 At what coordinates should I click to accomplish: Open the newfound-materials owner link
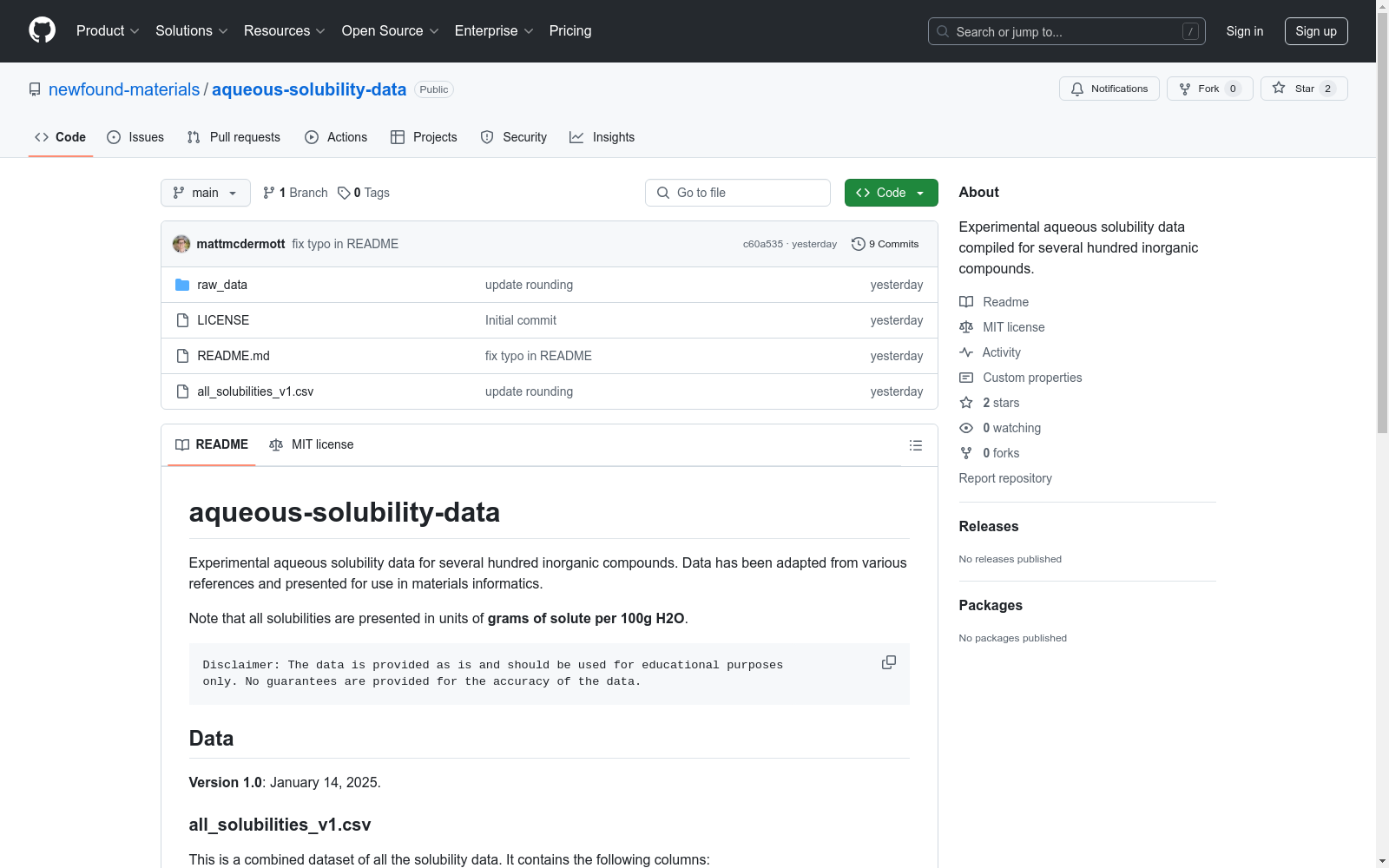point(124,89)
